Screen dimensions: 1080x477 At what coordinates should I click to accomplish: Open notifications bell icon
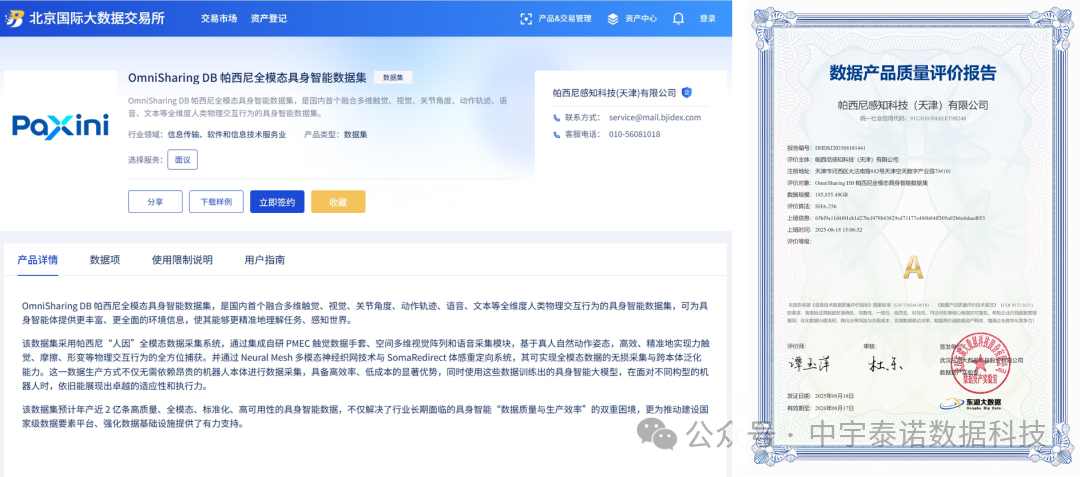tap(678, 19)
